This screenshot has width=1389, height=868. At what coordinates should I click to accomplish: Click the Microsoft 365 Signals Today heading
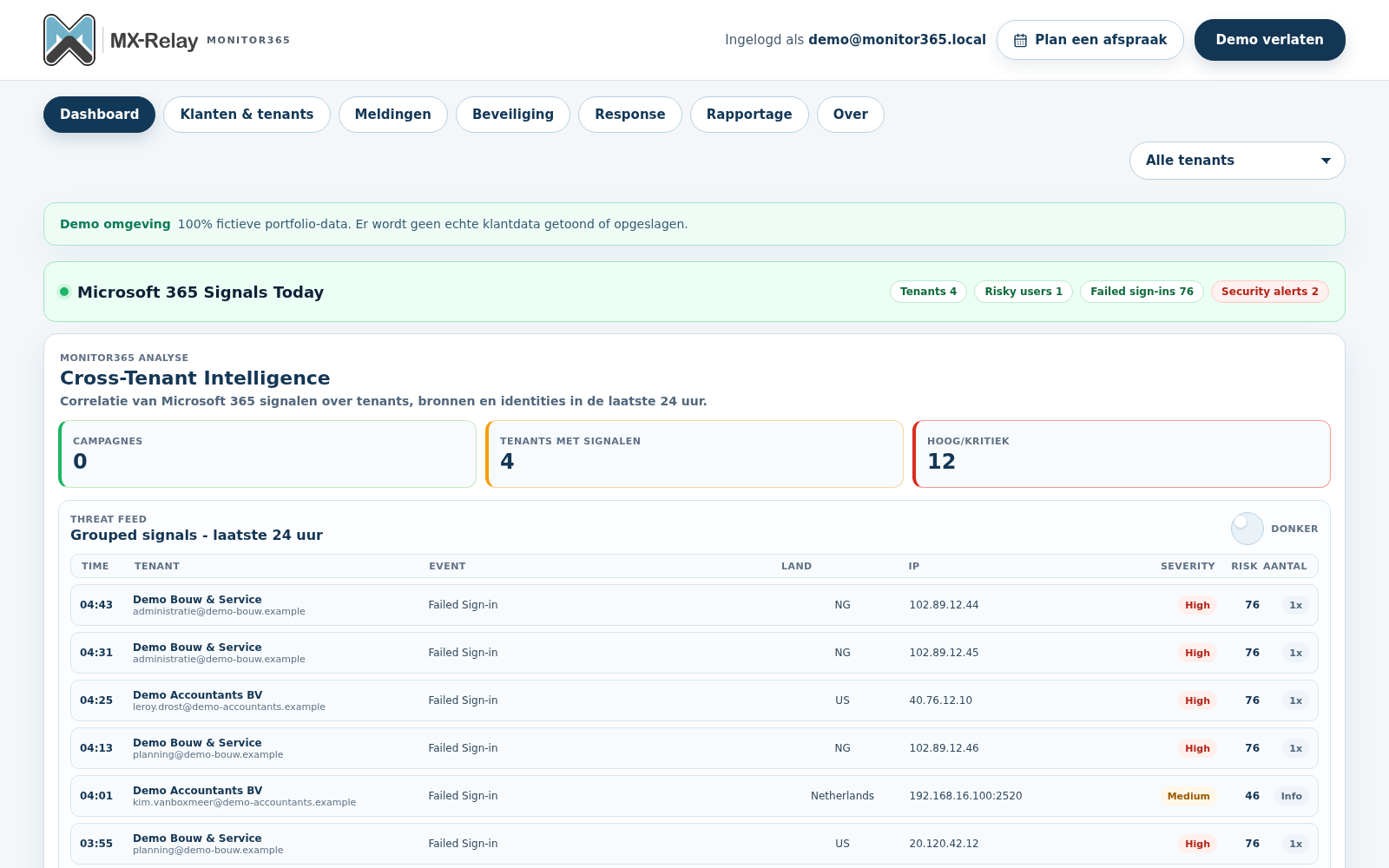(201, 293)
